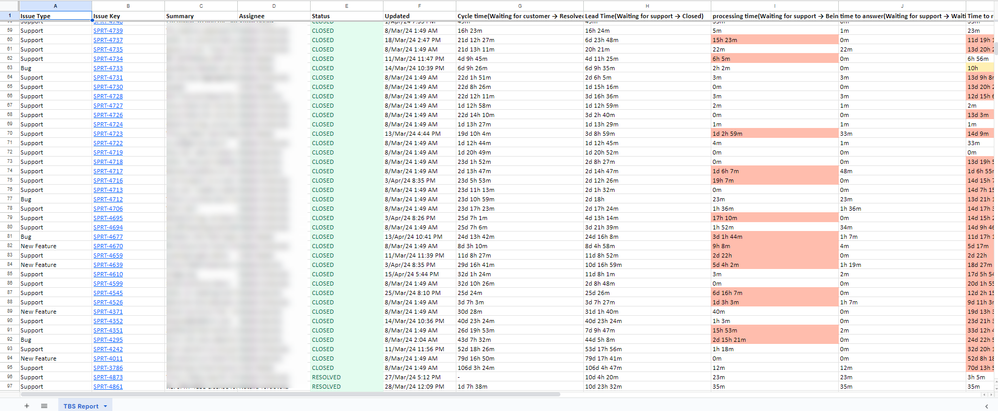This screenshot has width=998, height=411.
Task: Select highlighted 15h 23m processing time cell
Action: point(774,40)
